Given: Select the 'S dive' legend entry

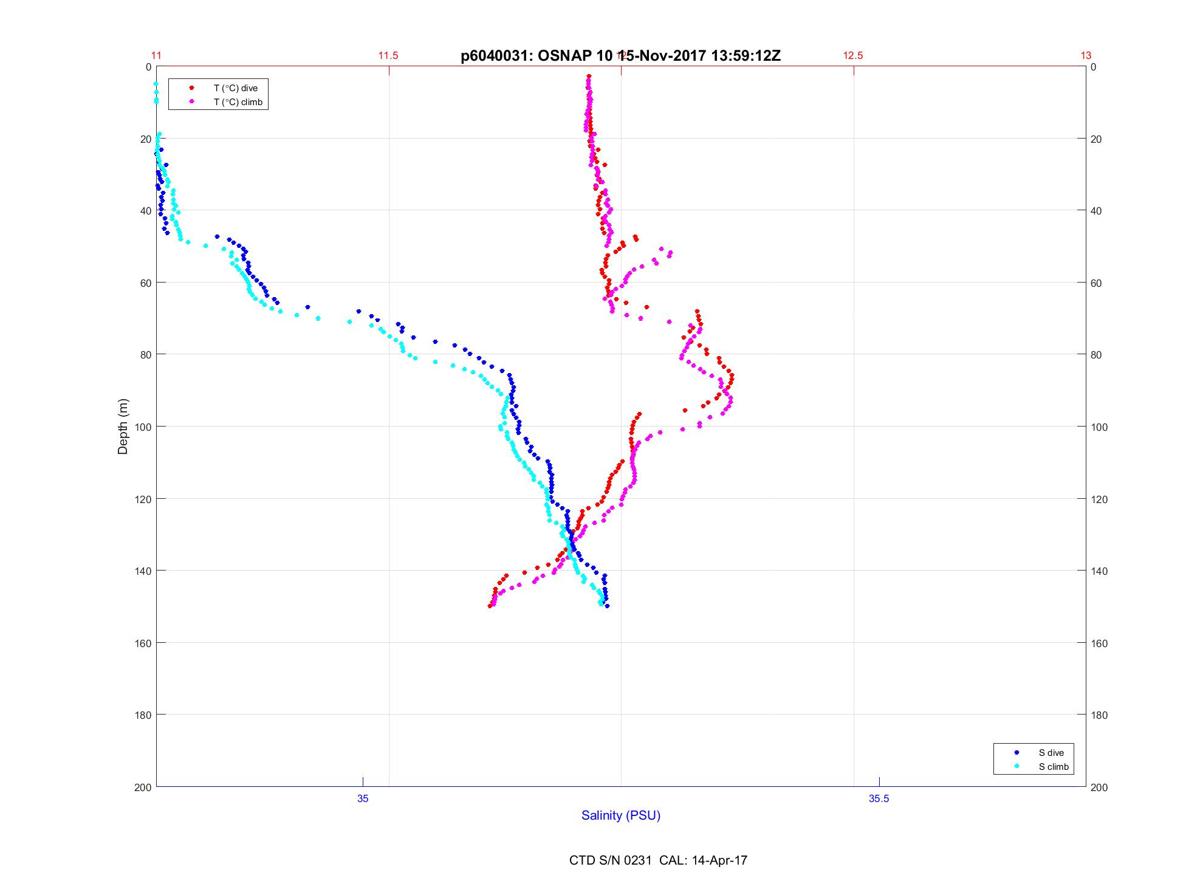Looking at the screenshot, I should [1050, 752].
